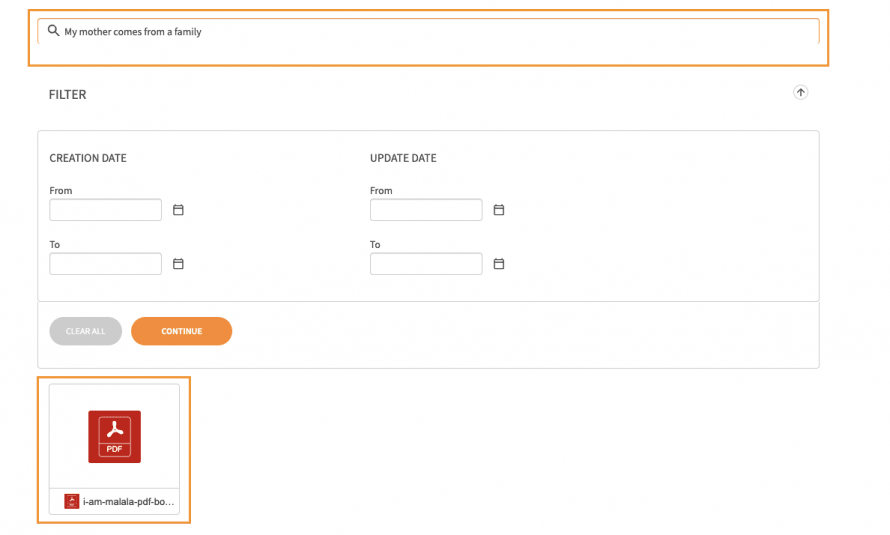This screenshot has height=535, width=890.
Task: Collapse the Filter section with the arrow
Action: point(800,92)
